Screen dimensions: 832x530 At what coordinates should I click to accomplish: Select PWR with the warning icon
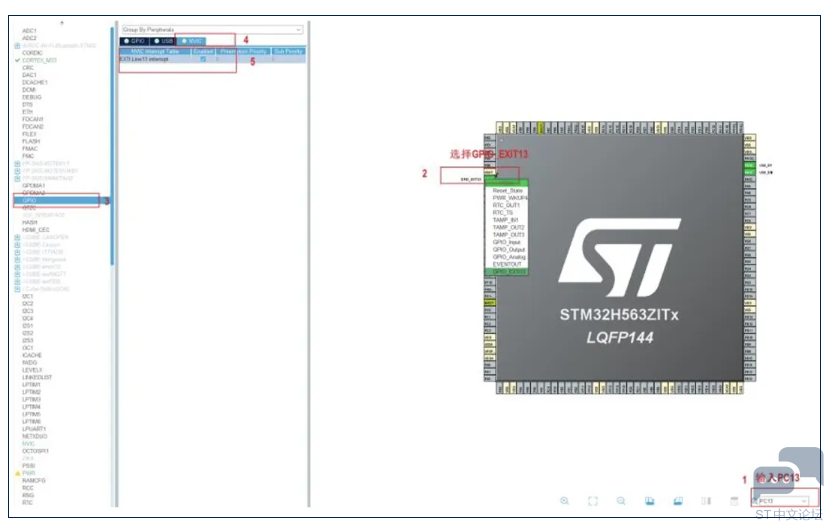[x=28, y=473]
